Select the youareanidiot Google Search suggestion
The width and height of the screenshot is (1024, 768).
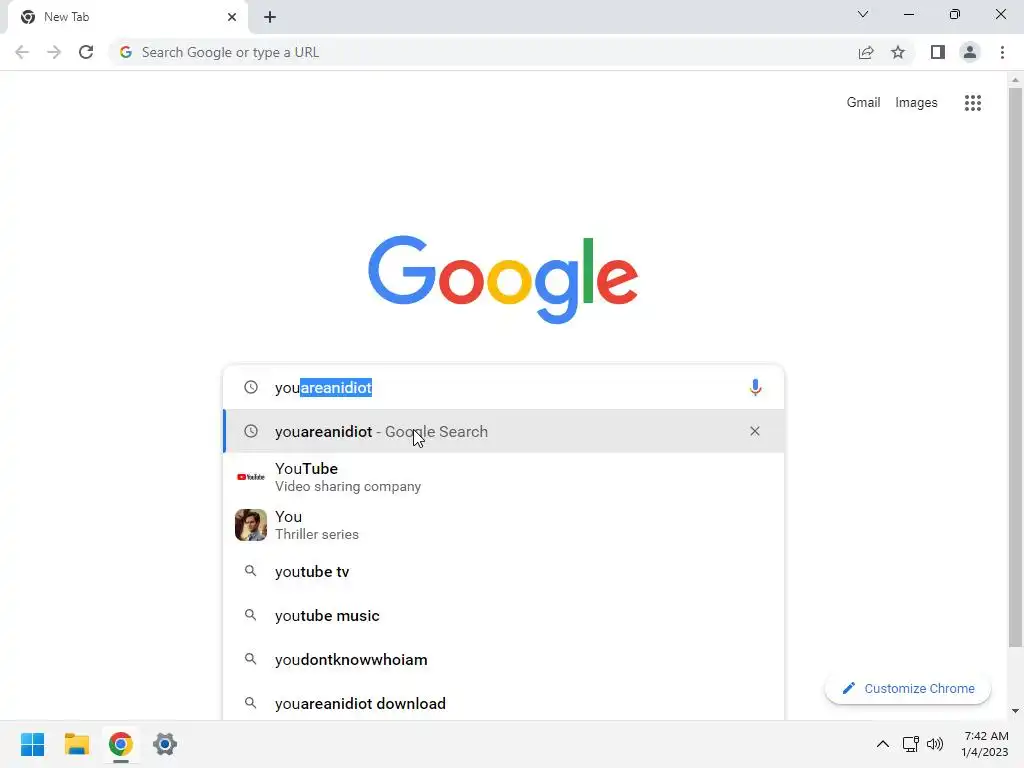click(x=504, y=431)
